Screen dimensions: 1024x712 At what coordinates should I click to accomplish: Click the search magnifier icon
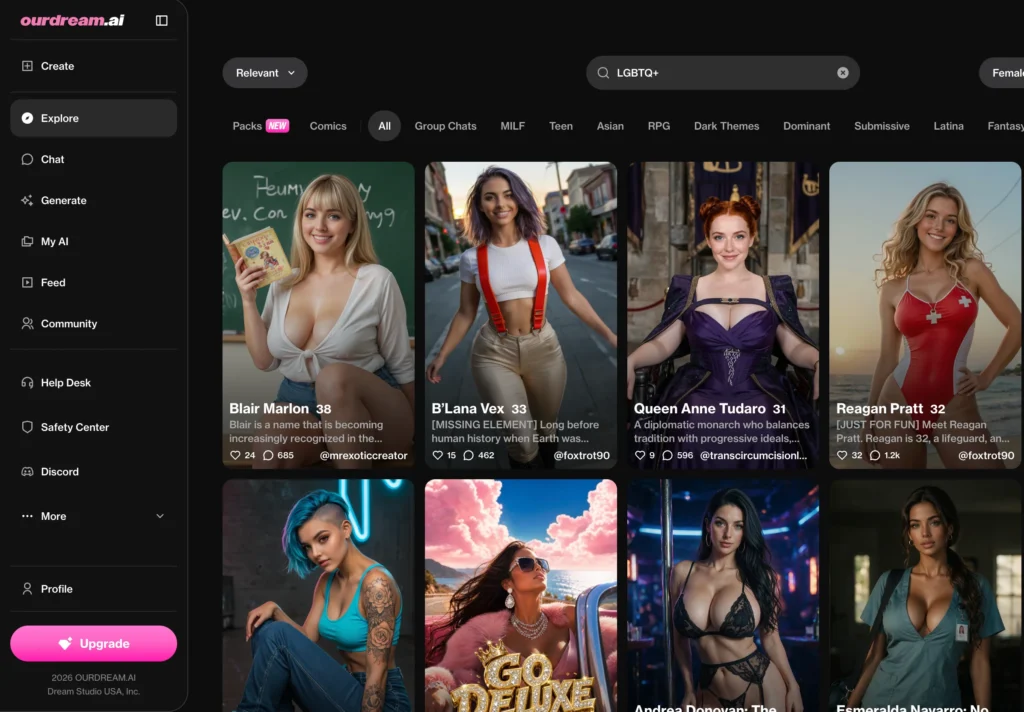coord(603,73)
